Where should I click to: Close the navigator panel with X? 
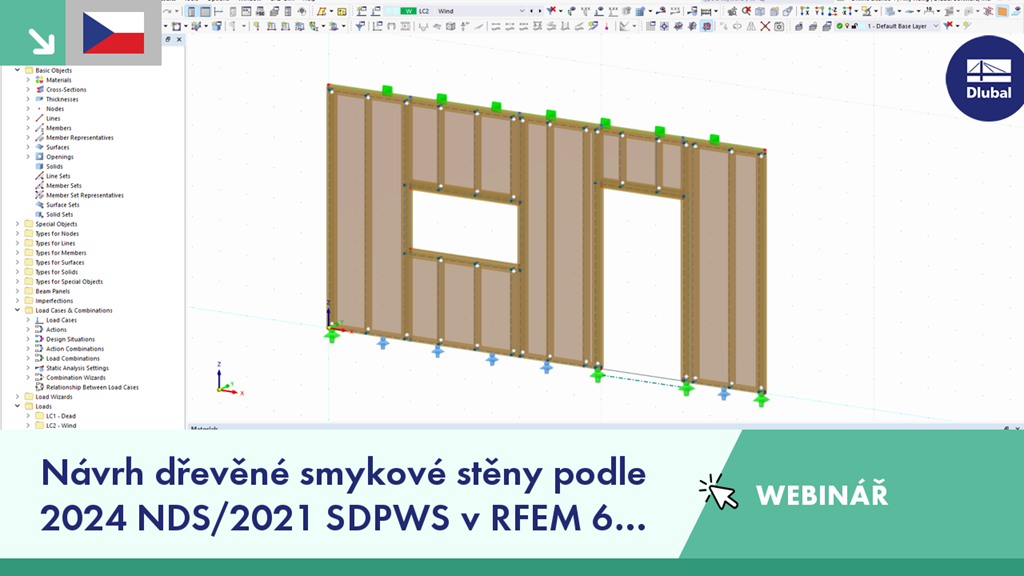(180, 39)
